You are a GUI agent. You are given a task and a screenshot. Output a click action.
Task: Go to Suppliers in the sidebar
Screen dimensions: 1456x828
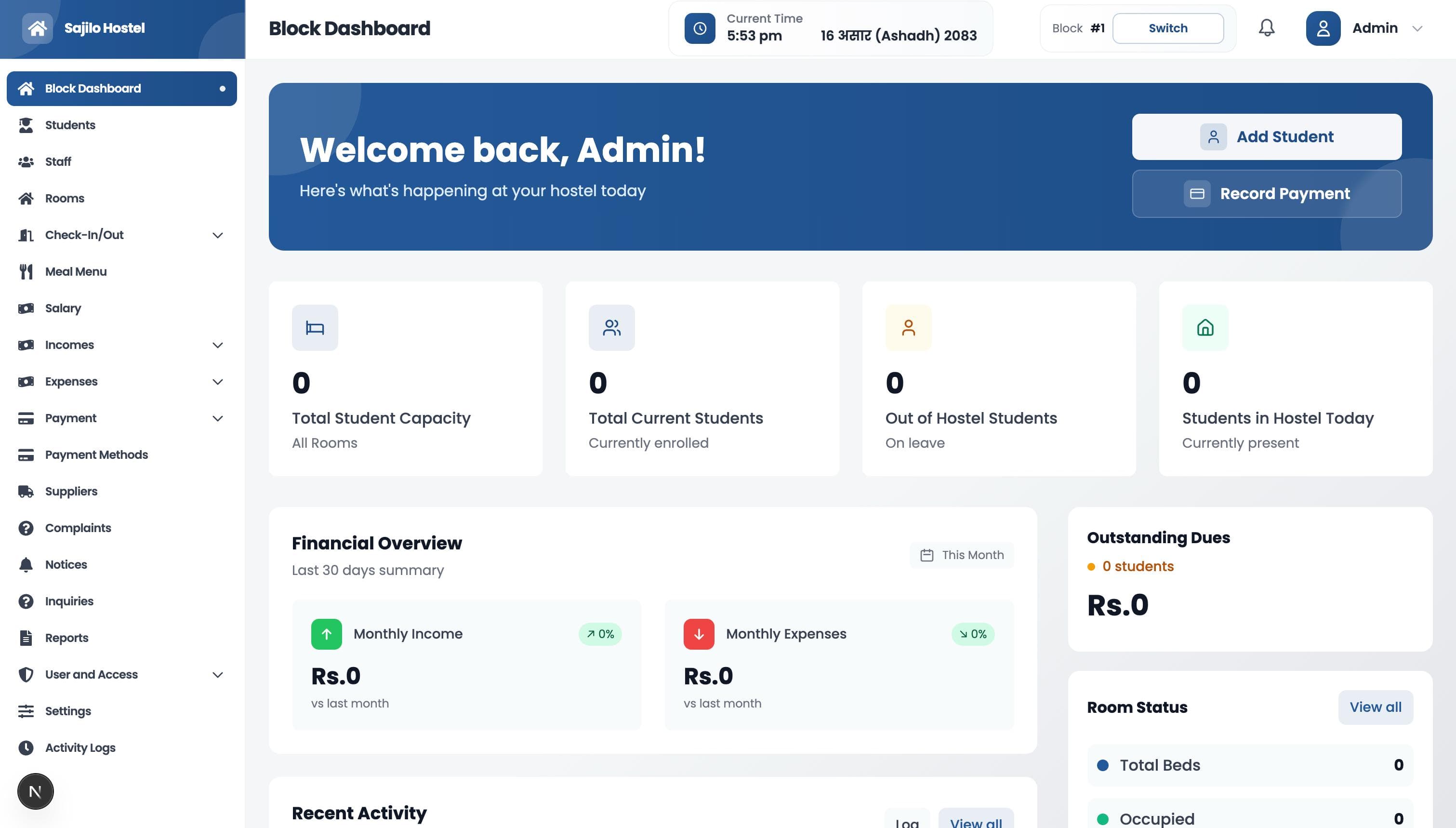click(121, 491)
